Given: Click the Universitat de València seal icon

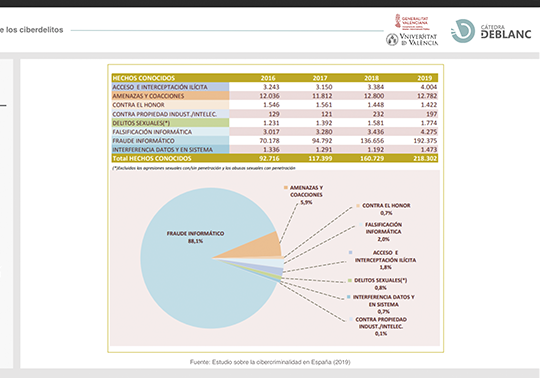Looking at the screenshot, I should [x=392, y=40].
